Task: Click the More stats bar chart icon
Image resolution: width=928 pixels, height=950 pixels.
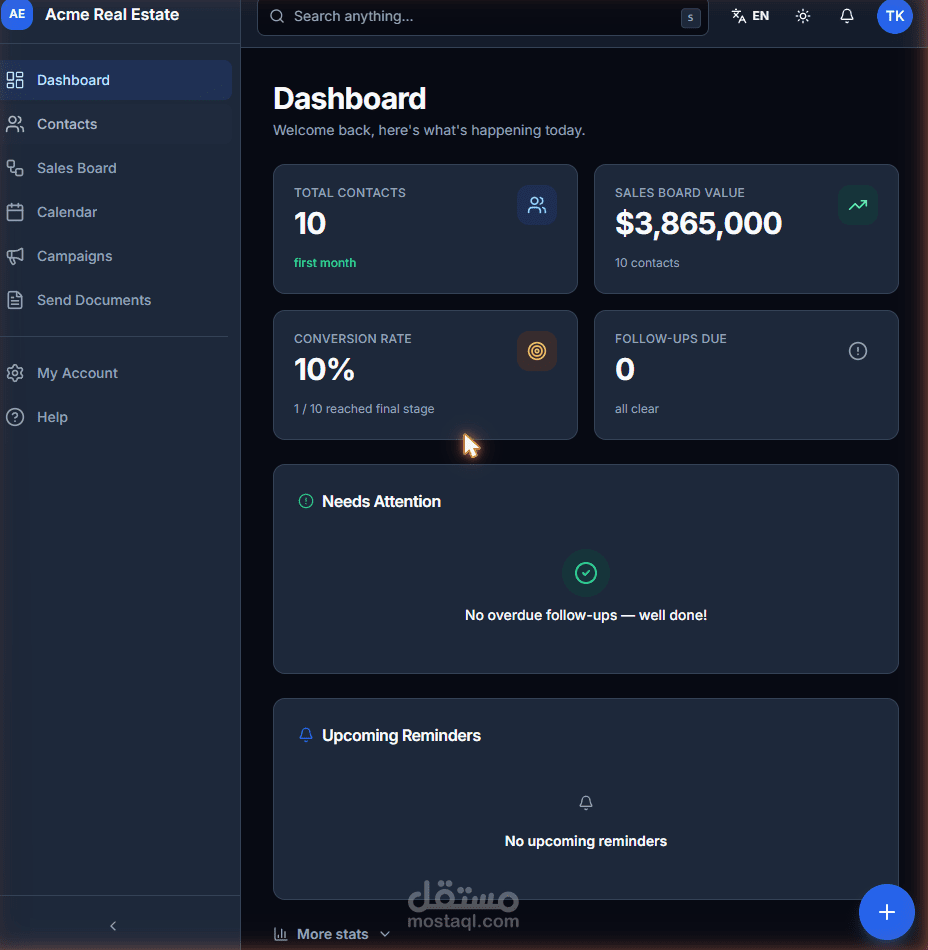Action: (x=280, y=934)
